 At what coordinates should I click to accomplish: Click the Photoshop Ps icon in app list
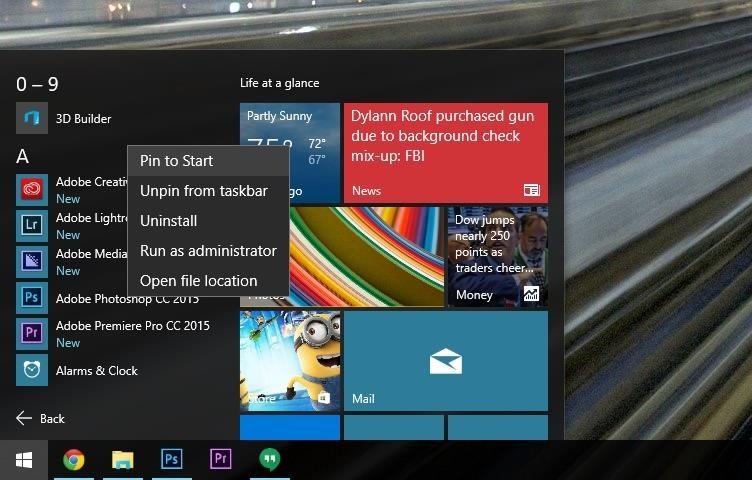pyautogui.click(x=32, y=298)
